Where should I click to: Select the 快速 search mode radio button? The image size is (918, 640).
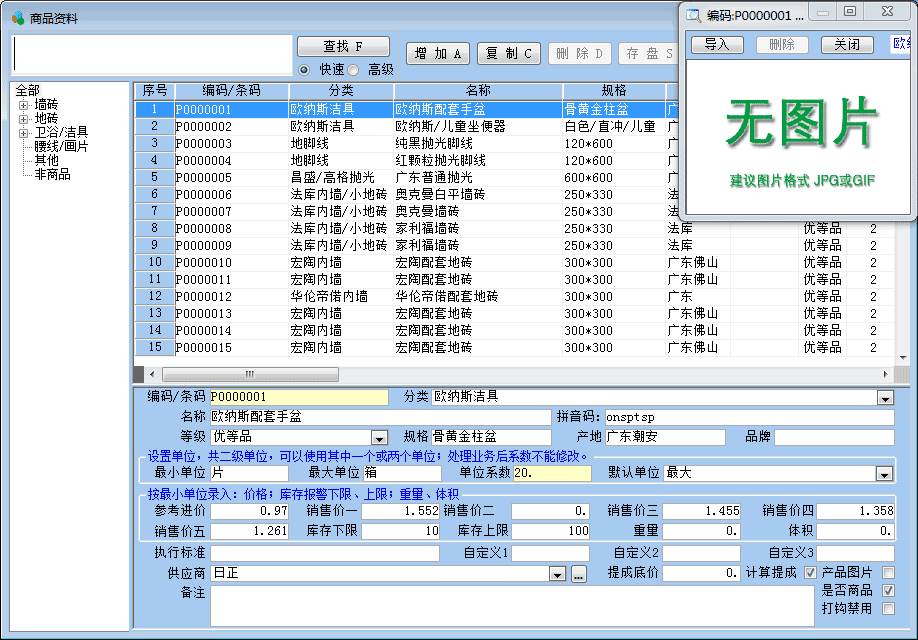pos(305,70)
